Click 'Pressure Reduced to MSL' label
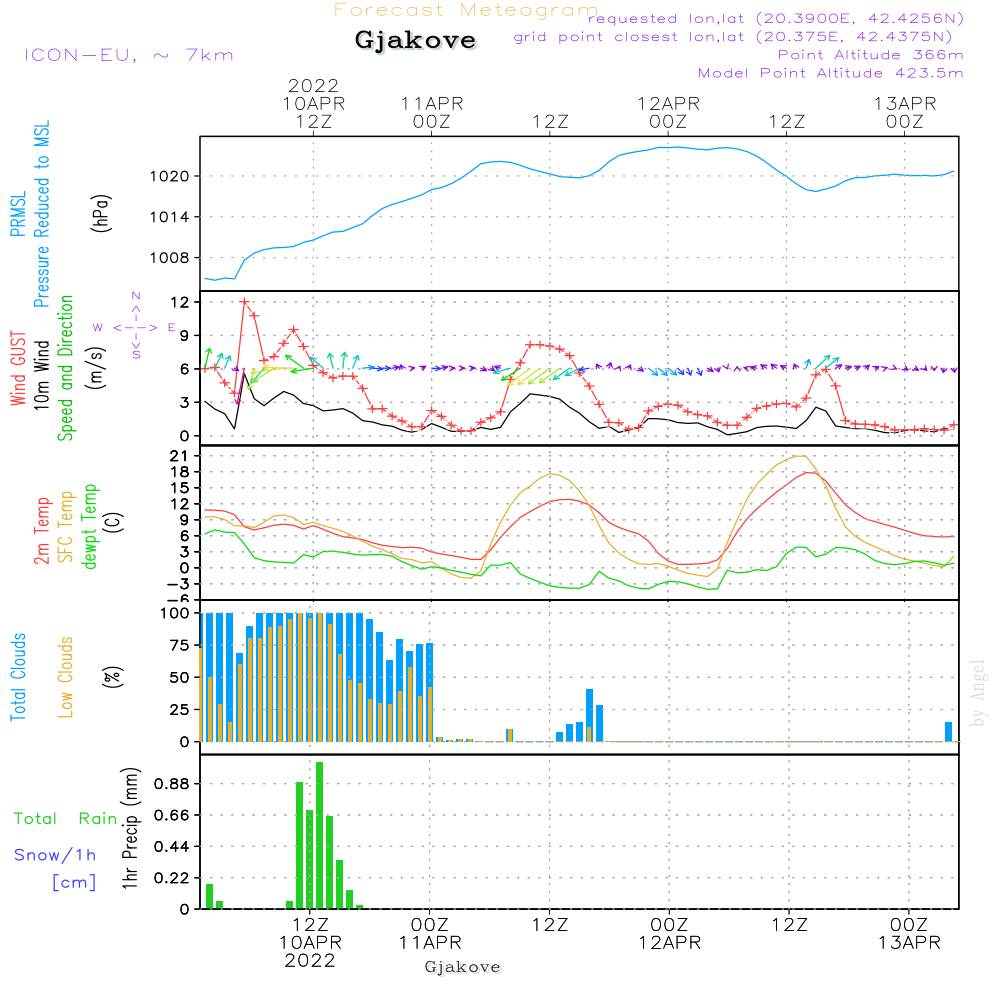Screen dimensions: 1000x1000 (41, 214)
